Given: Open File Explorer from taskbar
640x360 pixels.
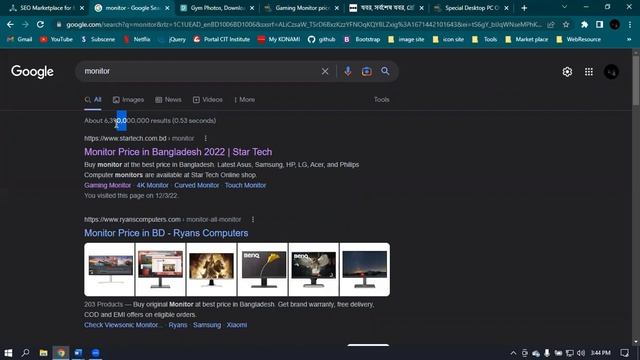Looking at the screenshot, I should pyautogui.click(x=43, y=353).
